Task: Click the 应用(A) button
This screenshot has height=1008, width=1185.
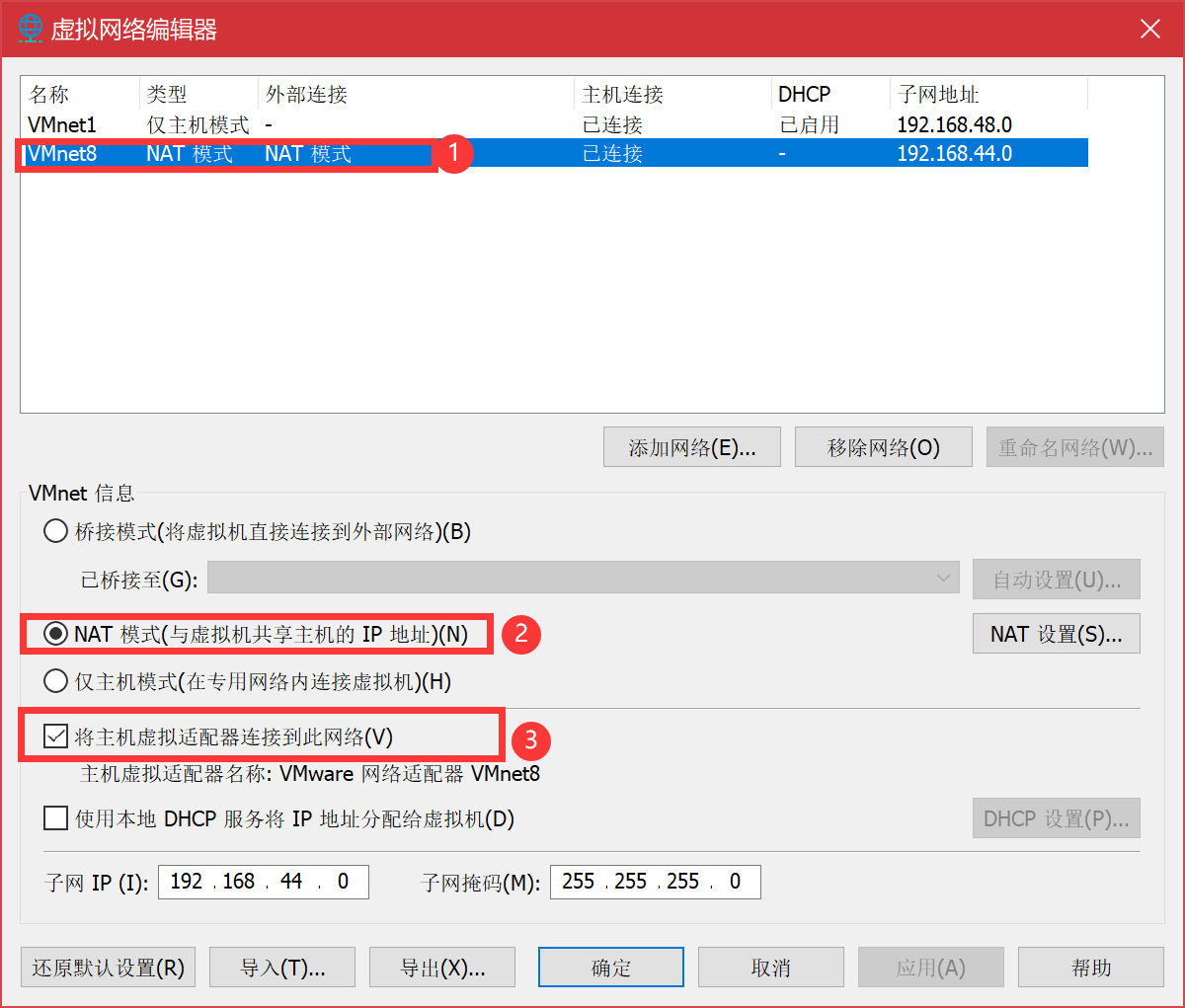Action: (x=931, y=968)
